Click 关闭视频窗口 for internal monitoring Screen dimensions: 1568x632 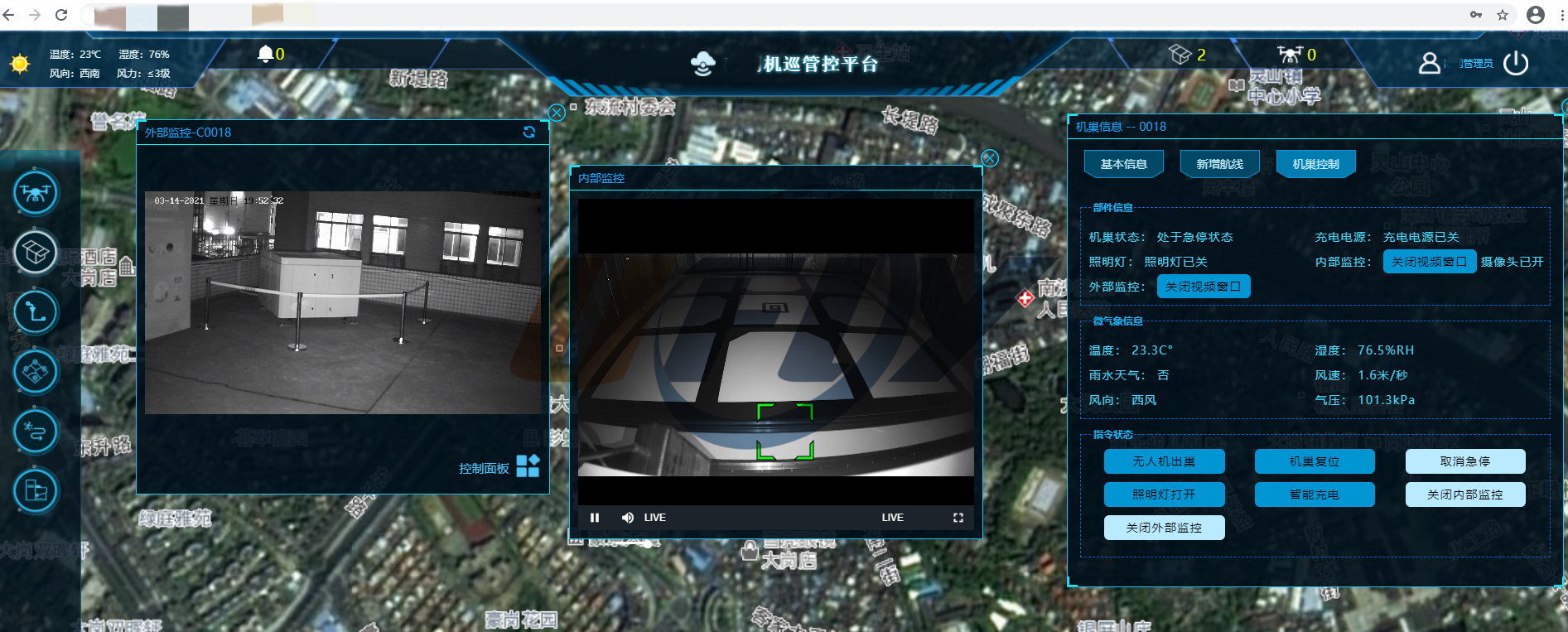1430,262
